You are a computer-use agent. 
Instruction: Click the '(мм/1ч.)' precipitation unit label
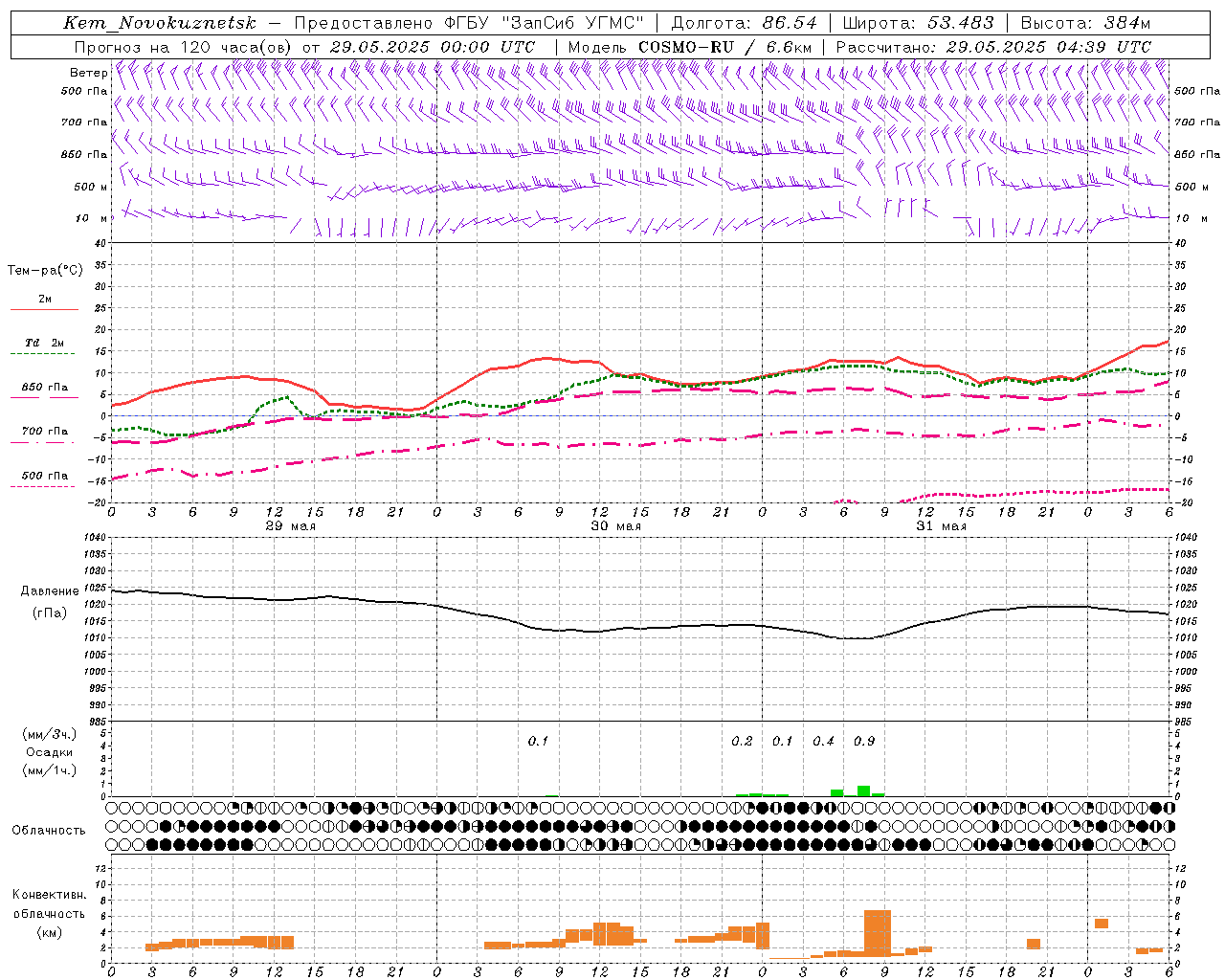pyautogui.click(x=50, y=770)
